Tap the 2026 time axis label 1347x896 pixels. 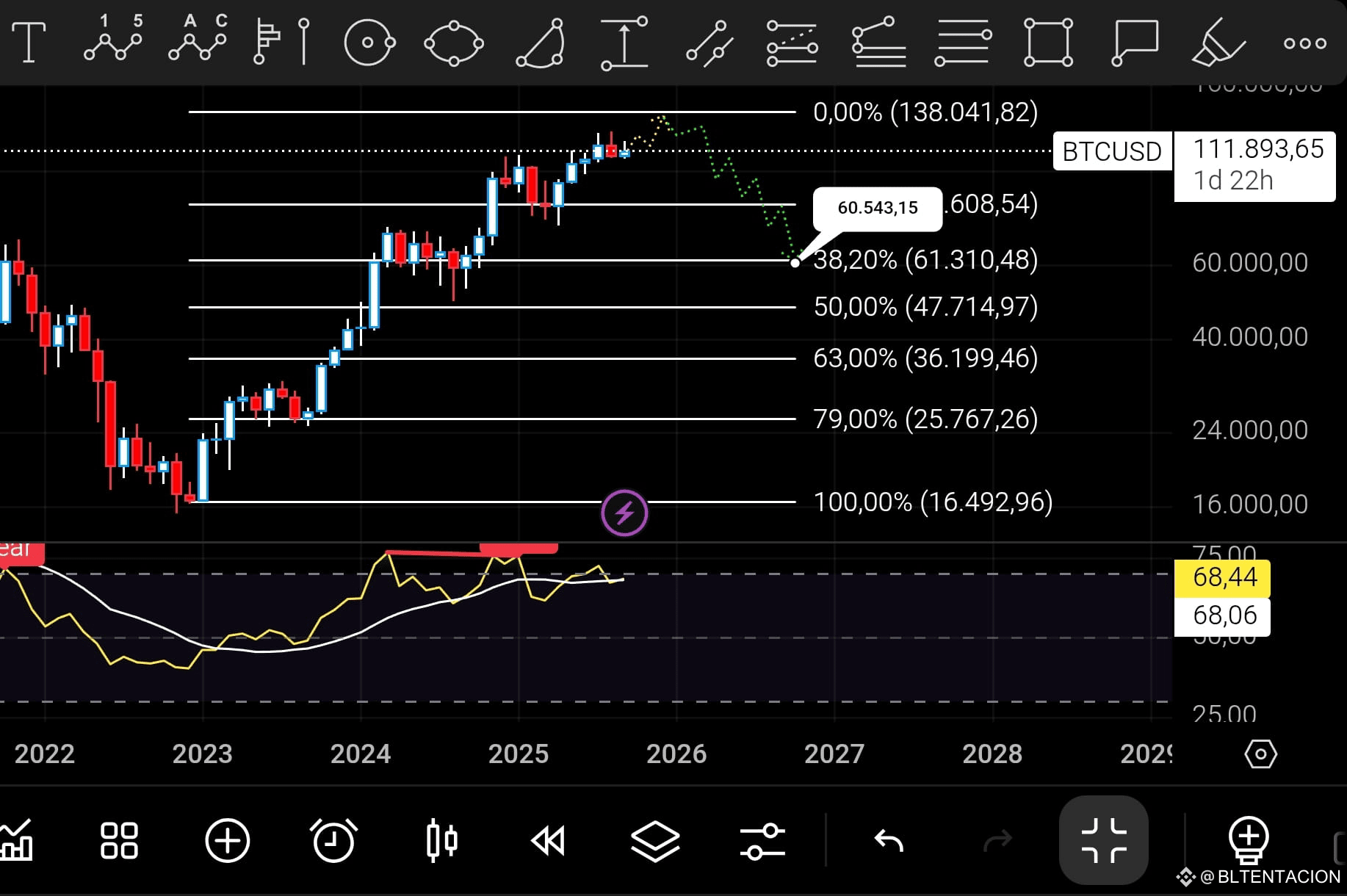[x=676, y=754]
